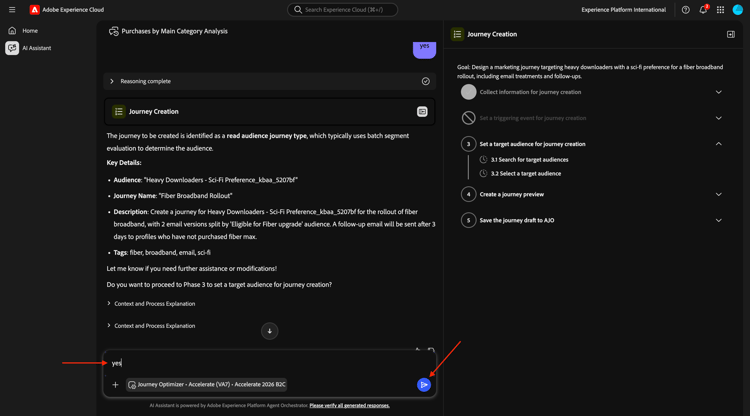Open the Help question mark icon
The height and width of the screenshot is (416, 750).
(x=685, y=10)
